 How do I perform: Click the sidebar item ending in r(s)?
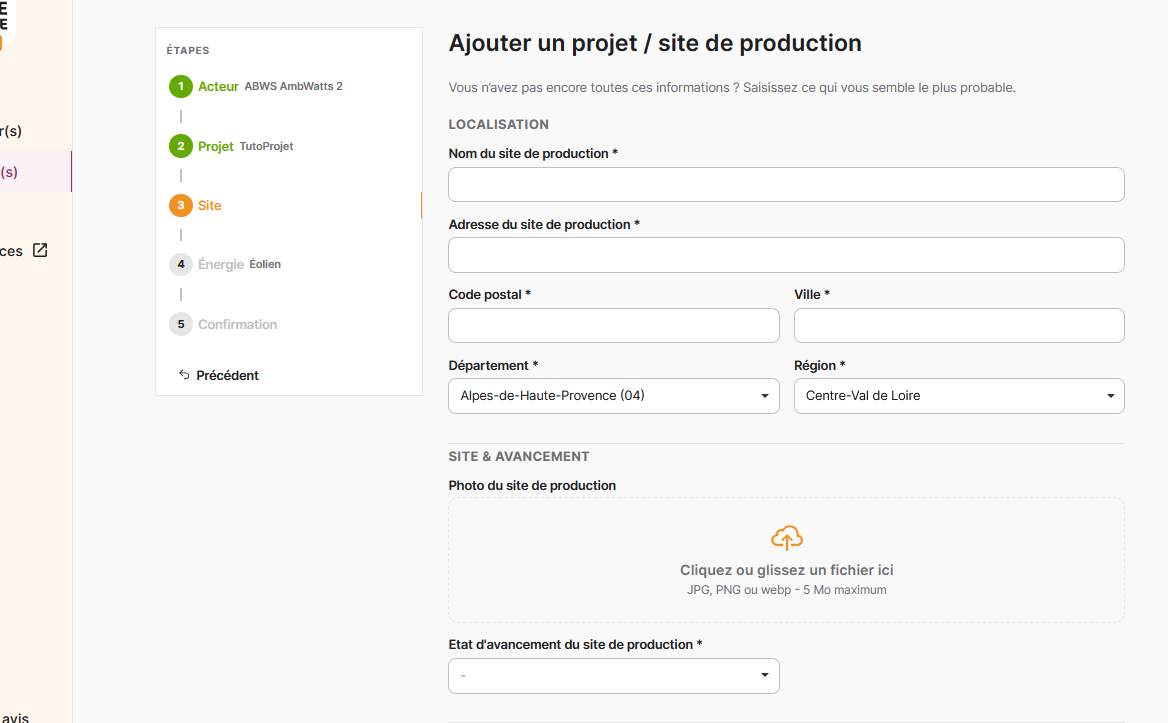[x=11, y=131]
